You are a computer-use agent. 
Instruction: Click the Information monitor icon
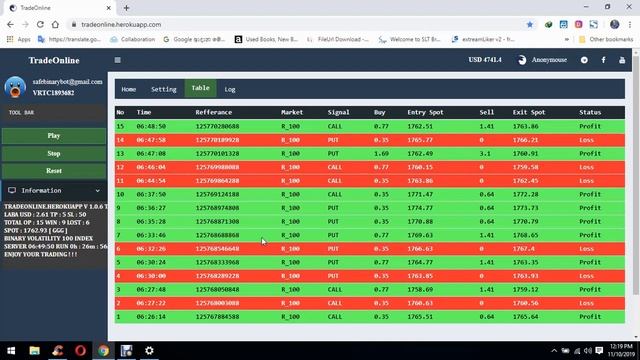12,191
